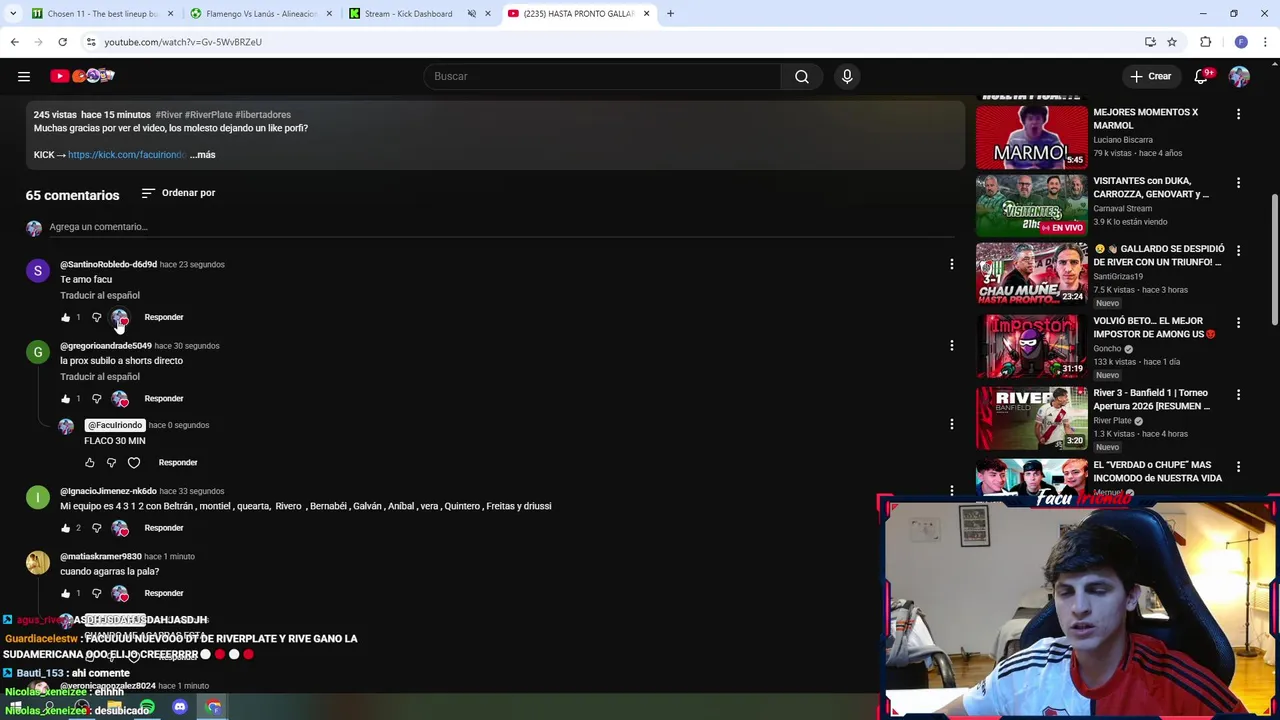
Task: Open the options menu for the 'VOLVIÓ BETO' video
Action: pos(1238,323)
